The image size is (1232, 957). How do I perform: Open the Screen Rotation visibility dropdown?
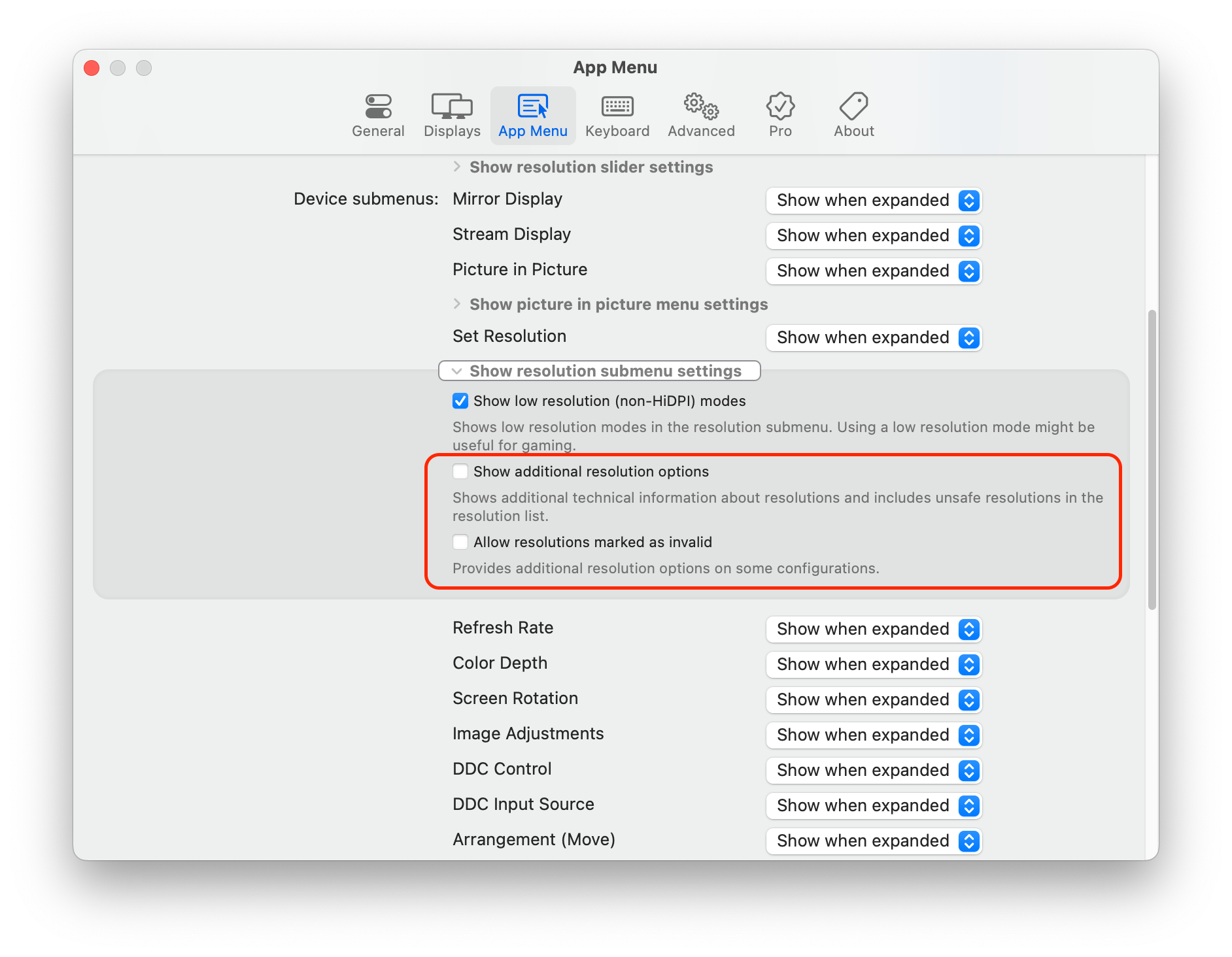[873, 699]
